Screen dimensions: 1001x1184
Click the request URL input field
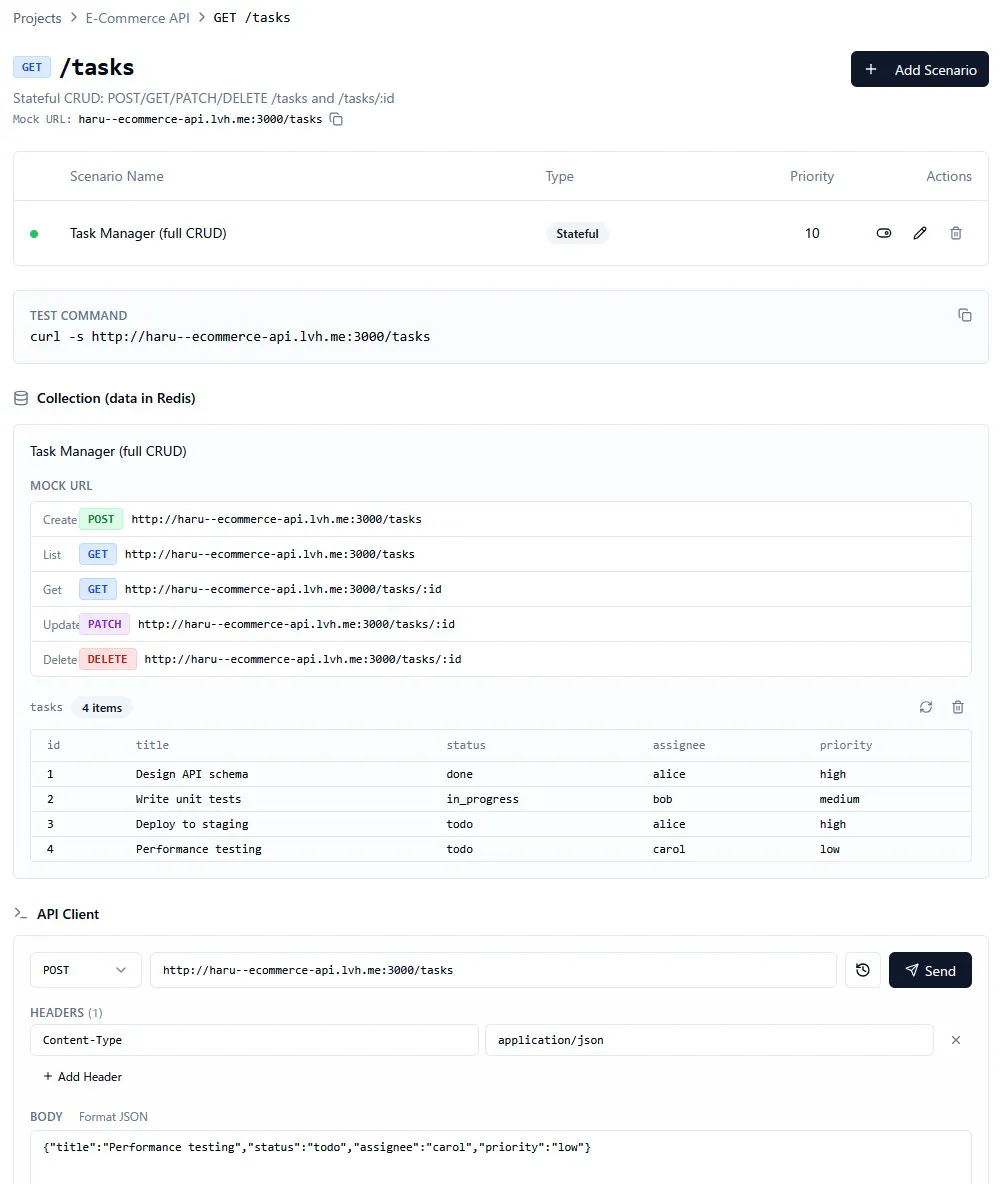[493, 970]
